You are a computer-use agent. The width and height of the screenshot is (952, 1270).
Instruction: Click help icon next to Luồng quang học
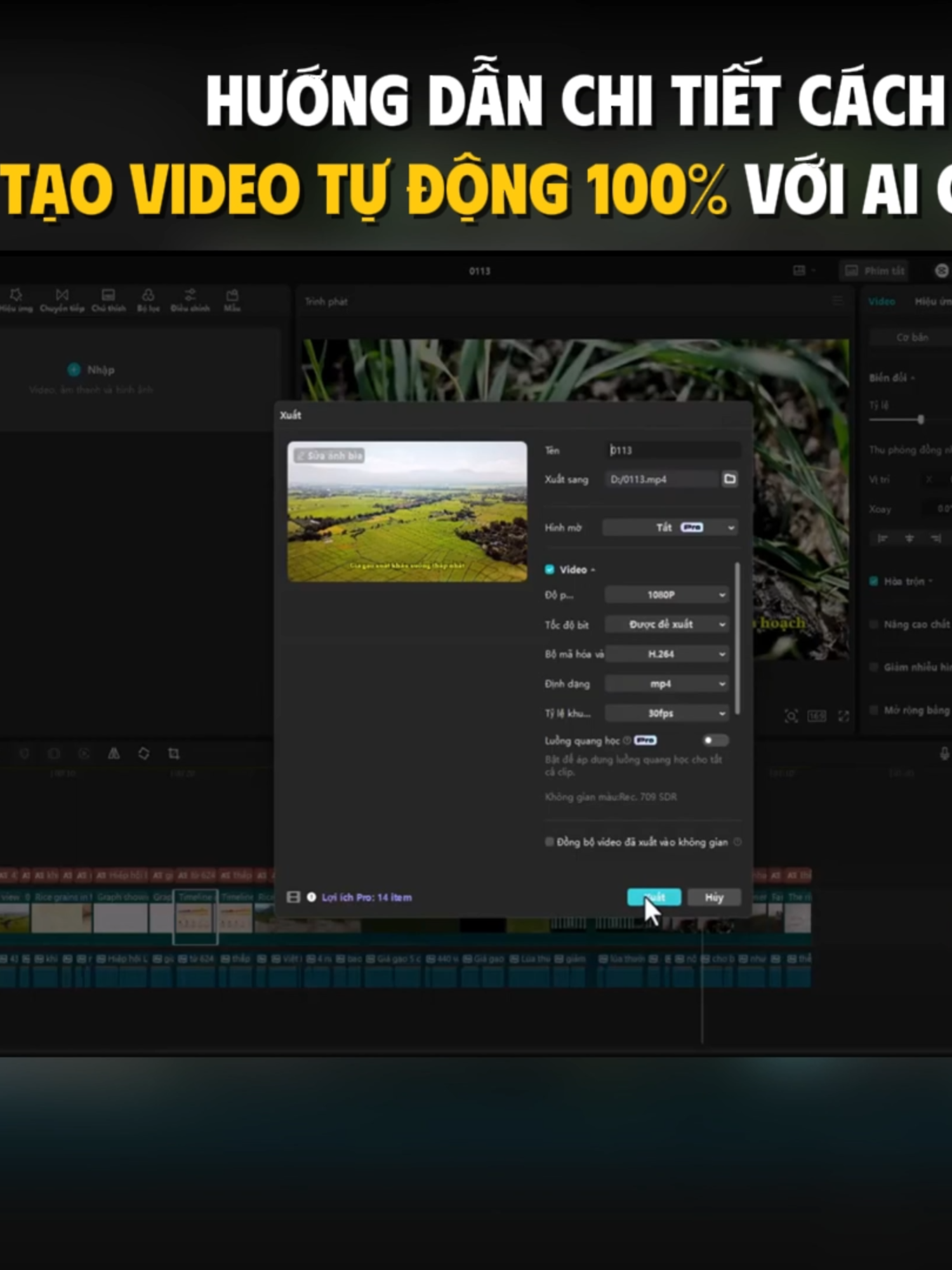point(627,740)
